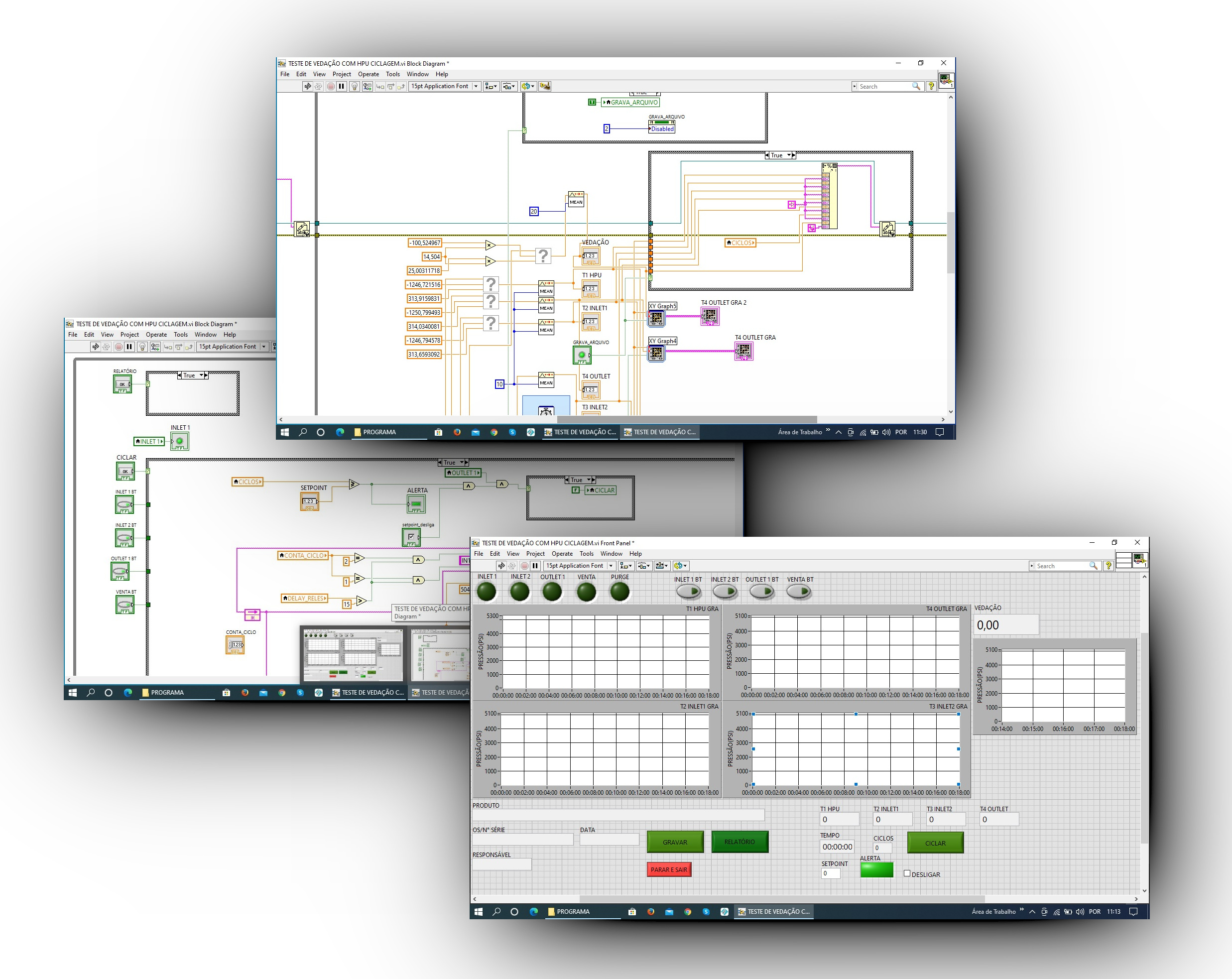The image size is (1232, 979).
Task: Click Pause button in Front Panel toolbar
Action: pos(535,566)
